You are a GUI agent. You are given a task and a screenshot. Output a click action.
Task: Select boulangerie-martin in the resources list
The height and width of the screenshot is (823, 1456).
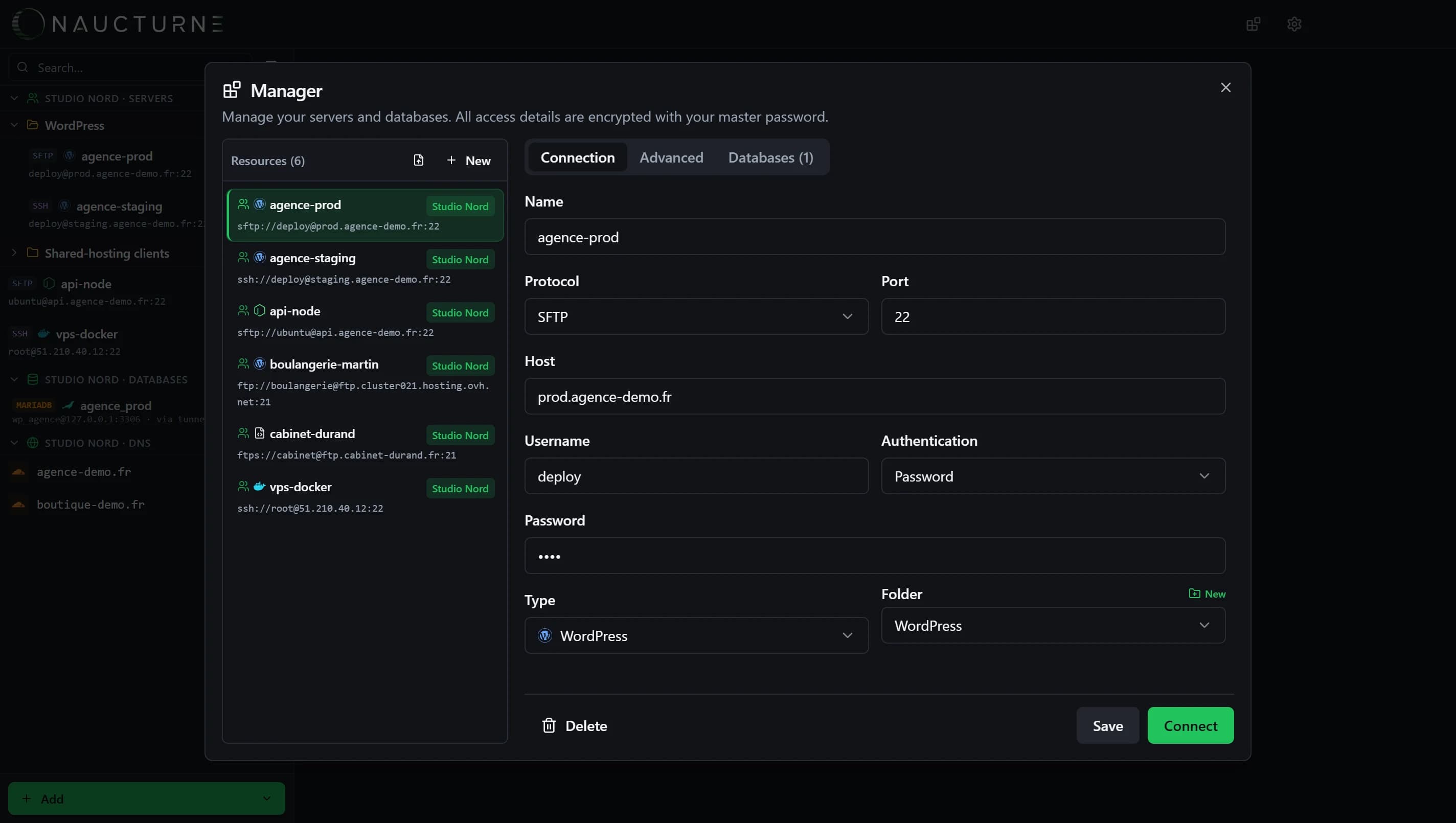(x=365, y=382)
